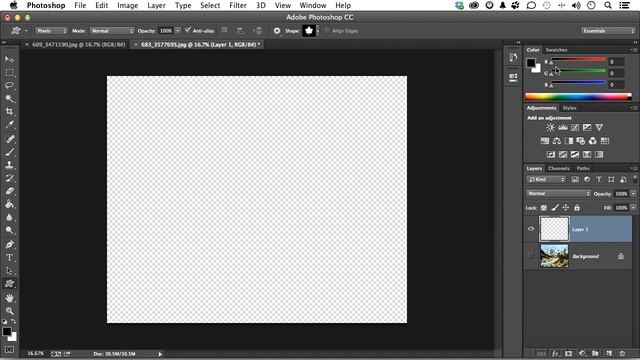Open the custom Shape picker arrow
640x360 pixels.
click(318, 31)
